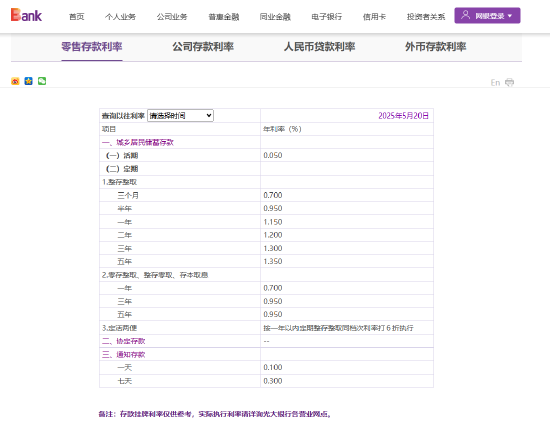The width and height of the screenshot is (550, 437).
Task: Click the 二年 row label
Action: [x=125, y=235]
